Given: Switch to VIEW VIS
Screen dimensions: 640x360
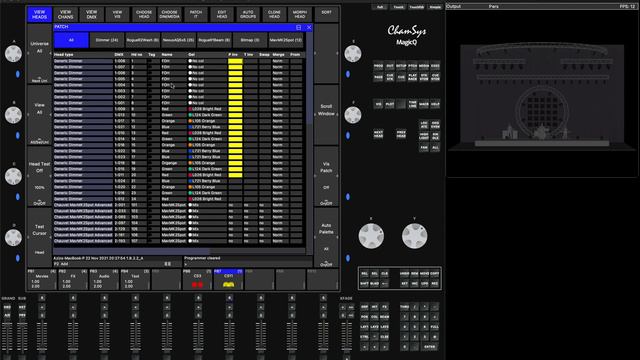Looking at the screenshot, I should (118, 15).
